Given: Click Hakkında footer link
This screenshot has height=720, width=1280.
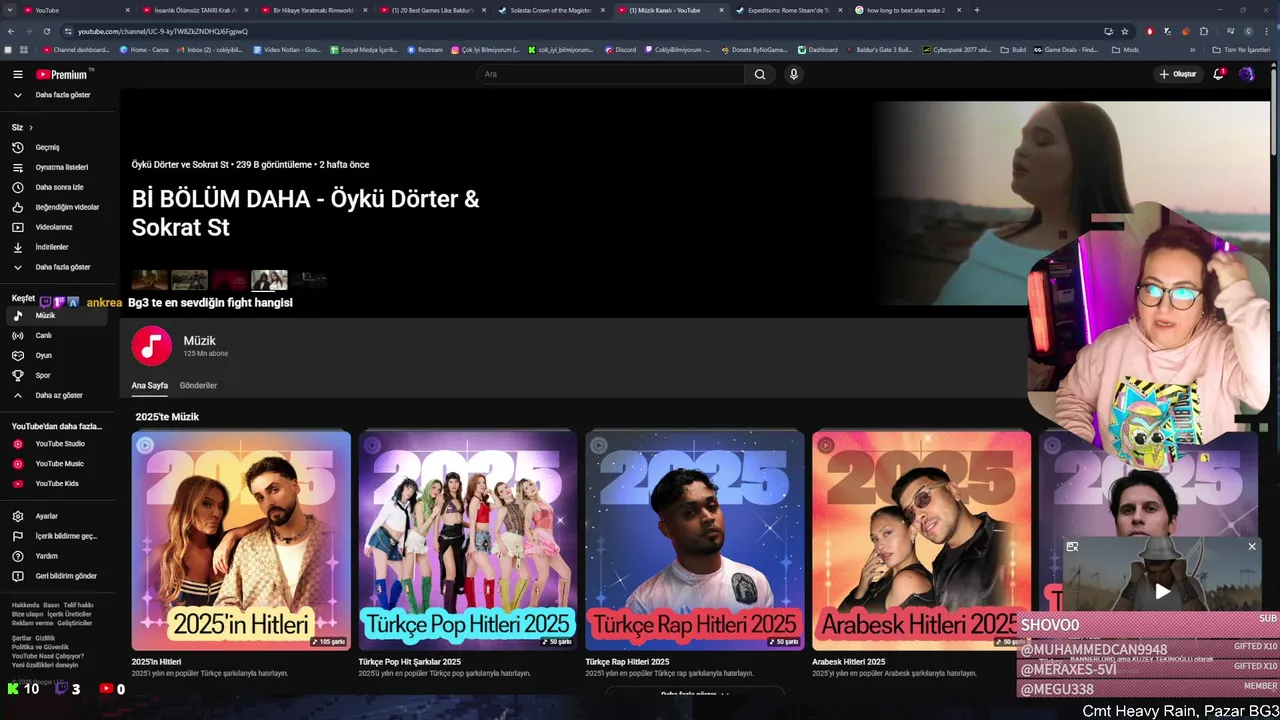Looking at the screenshot, I should click(x=26, y=605).
